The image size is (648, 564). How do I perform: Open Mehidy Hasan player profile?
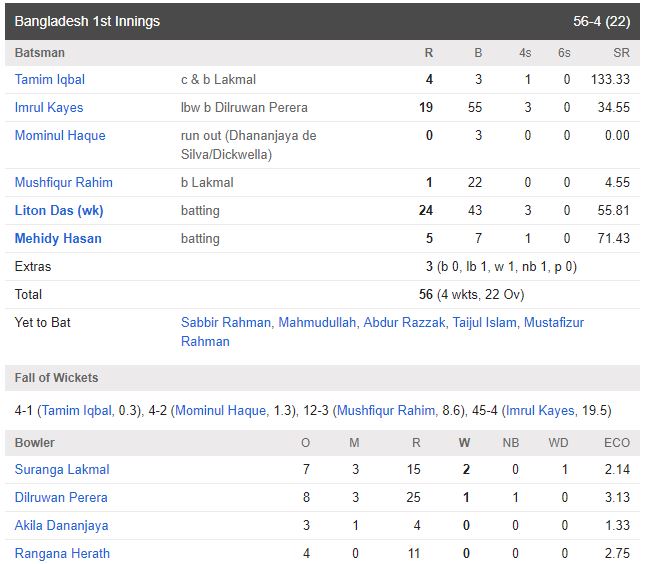(58, 238)
